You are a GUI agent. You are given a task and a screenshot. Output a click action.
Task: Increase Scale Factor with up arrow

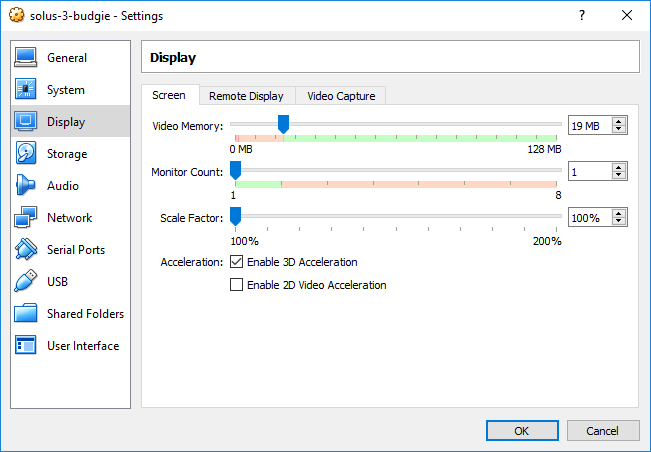point(619,214)
